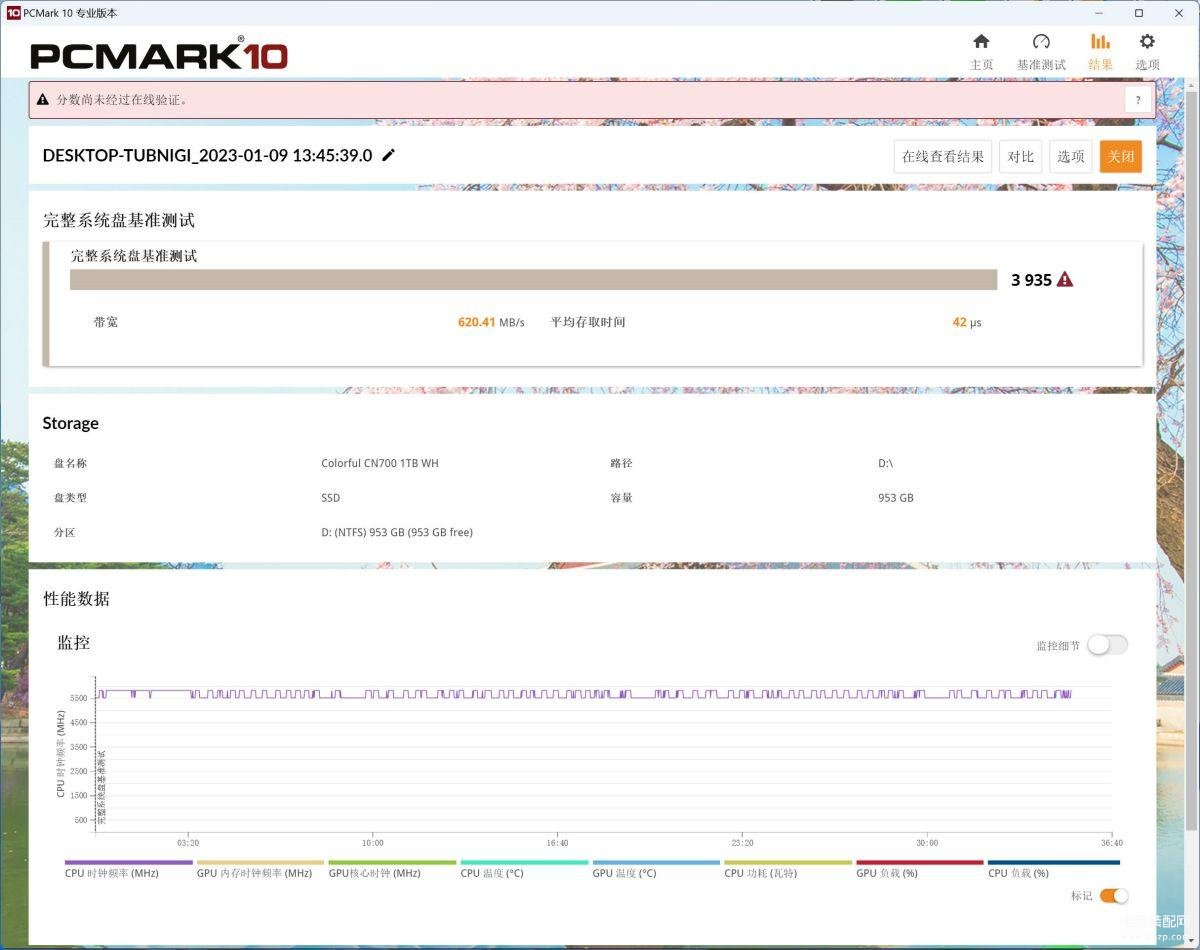Click the 监控 heading above the chart
Viewport: 1200px width, 950px height.
tap(74, 642)
